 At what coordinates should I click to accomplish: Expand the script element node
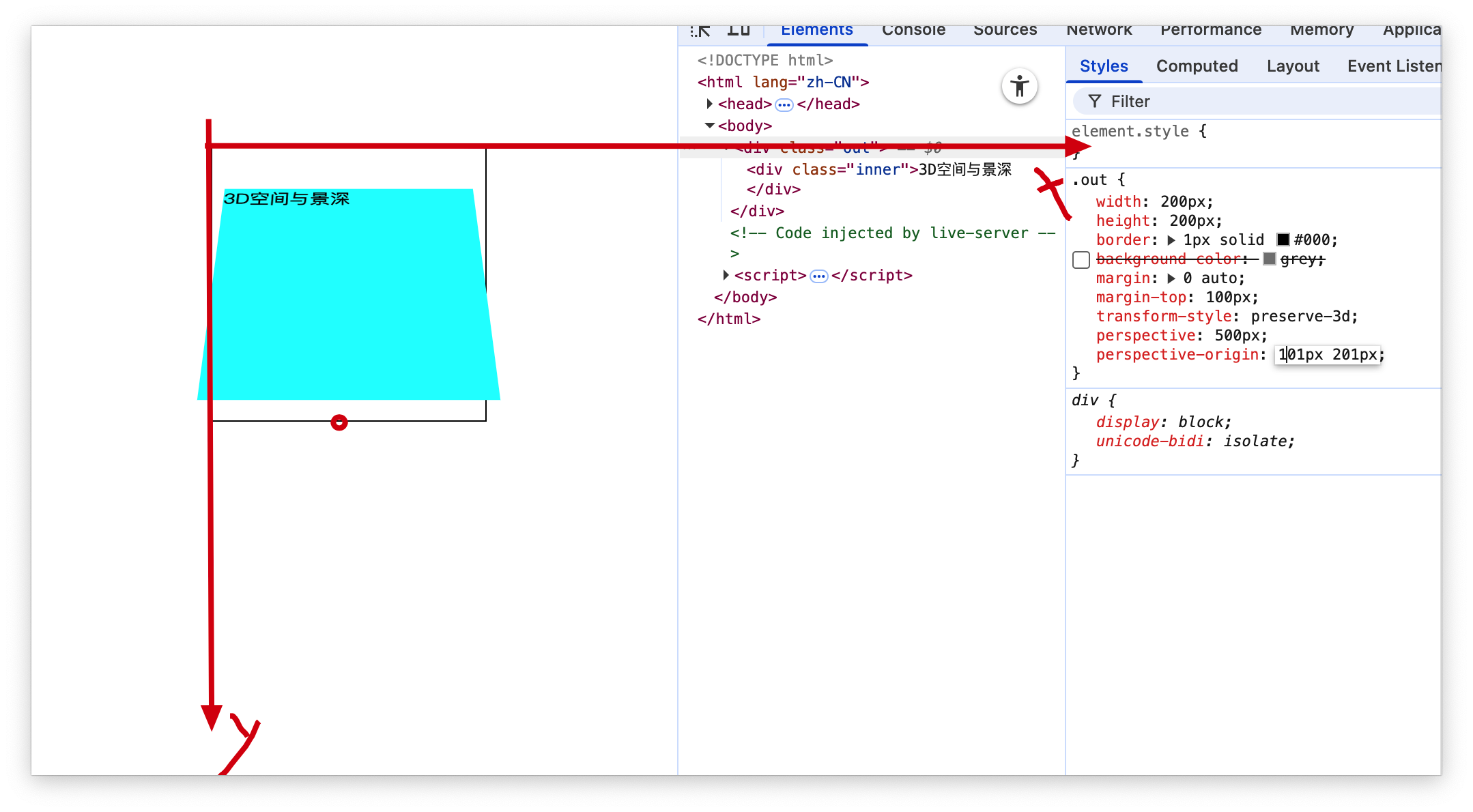click(x=726, y=275)
